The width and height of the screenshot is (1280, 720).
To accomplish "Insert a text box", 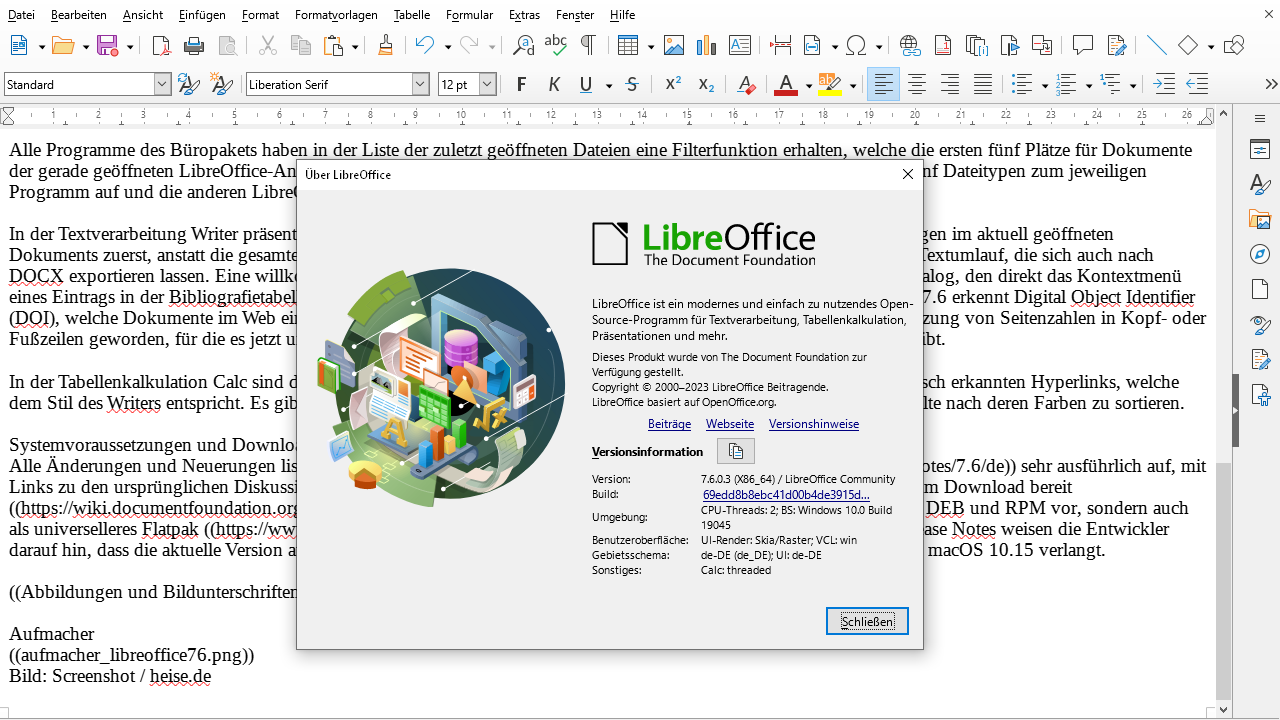I will click(740, 45).
